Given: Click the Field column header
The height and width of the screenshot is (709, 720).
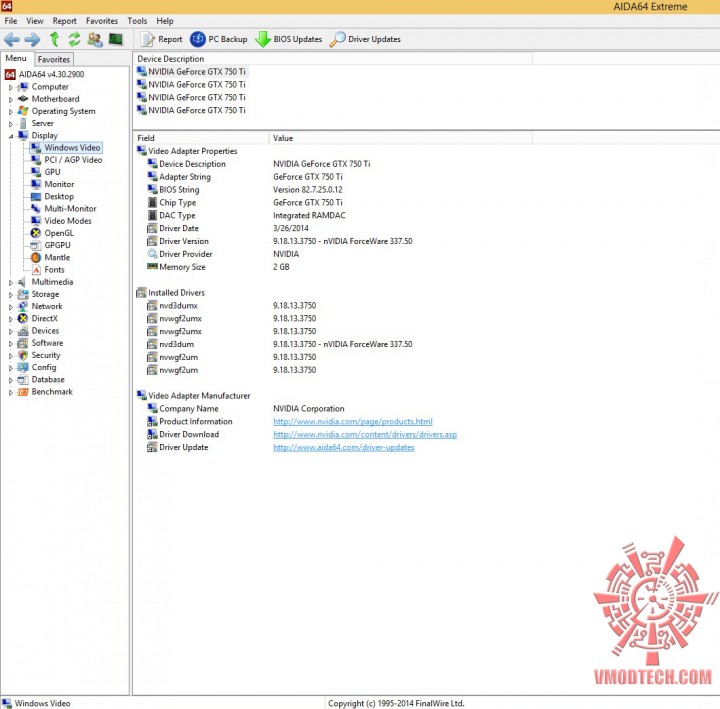Looking at the screenshot, I should coord(201,138).
